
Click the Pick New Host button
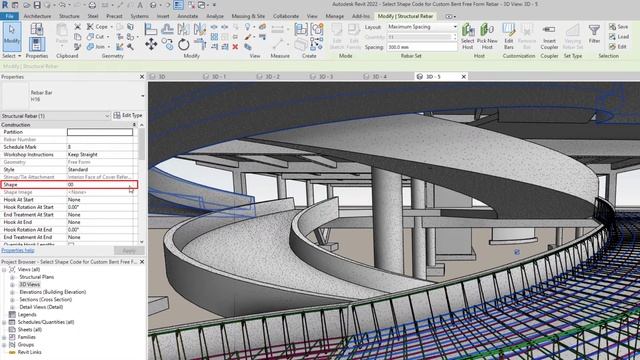click(x=487, y=36)
